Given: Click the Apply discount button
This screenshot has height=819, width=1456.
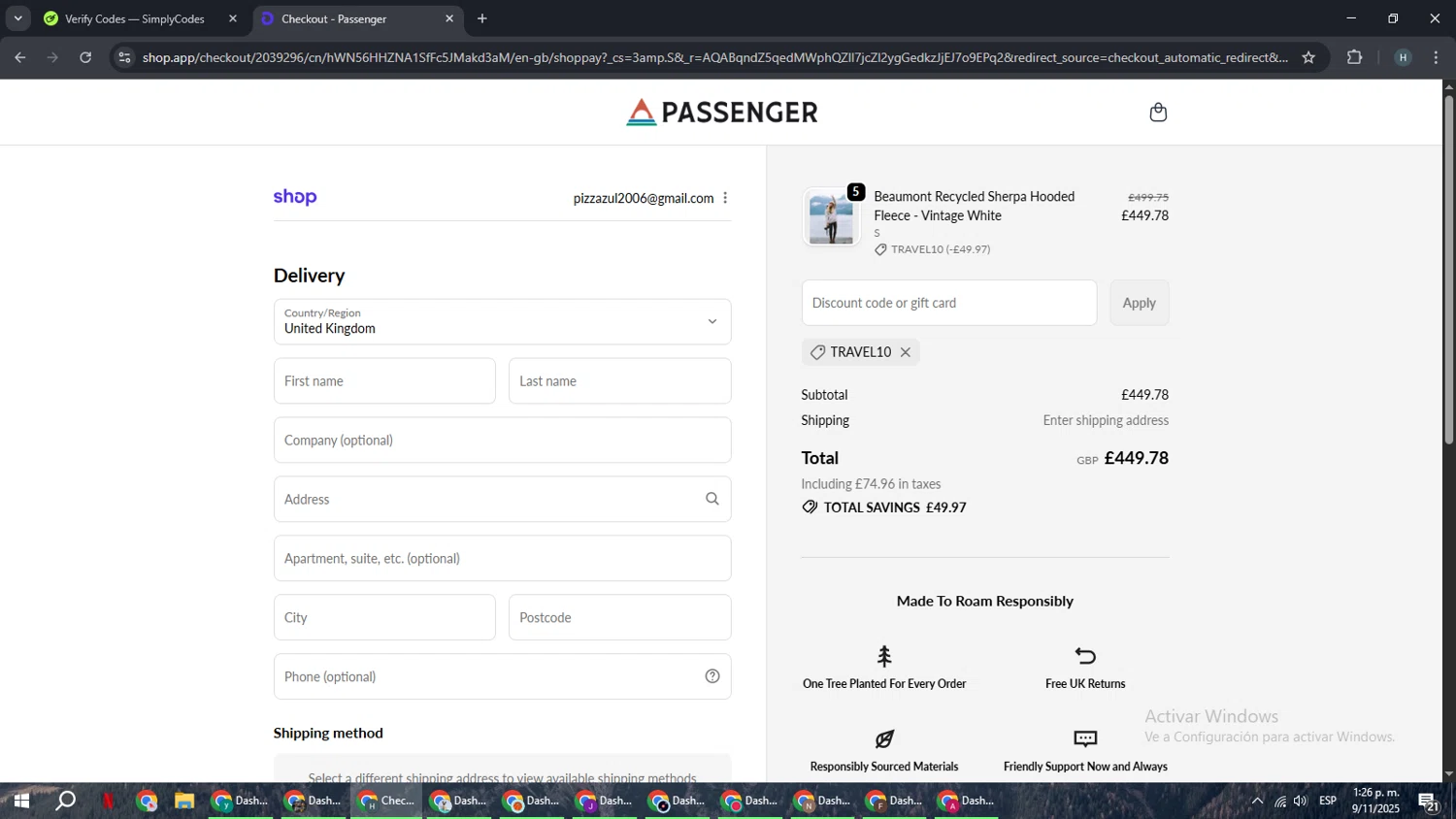Looking at the screenshot, I should coord(1139,303).
